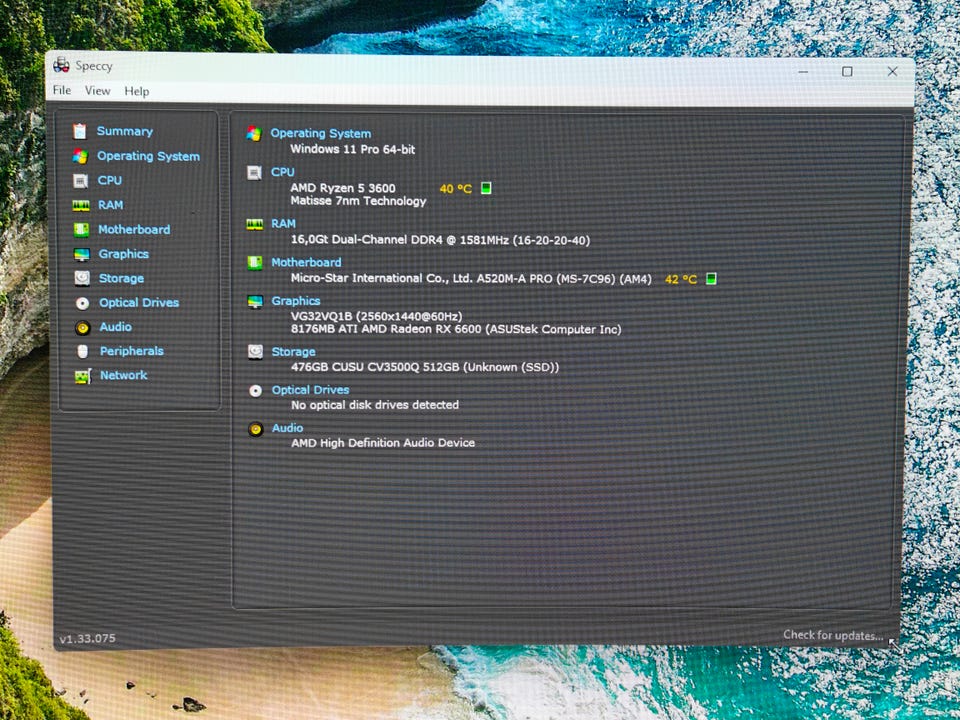Open the Operating System heading link
This screenshot has width=960, height=720.
click(x=320, y=133)
